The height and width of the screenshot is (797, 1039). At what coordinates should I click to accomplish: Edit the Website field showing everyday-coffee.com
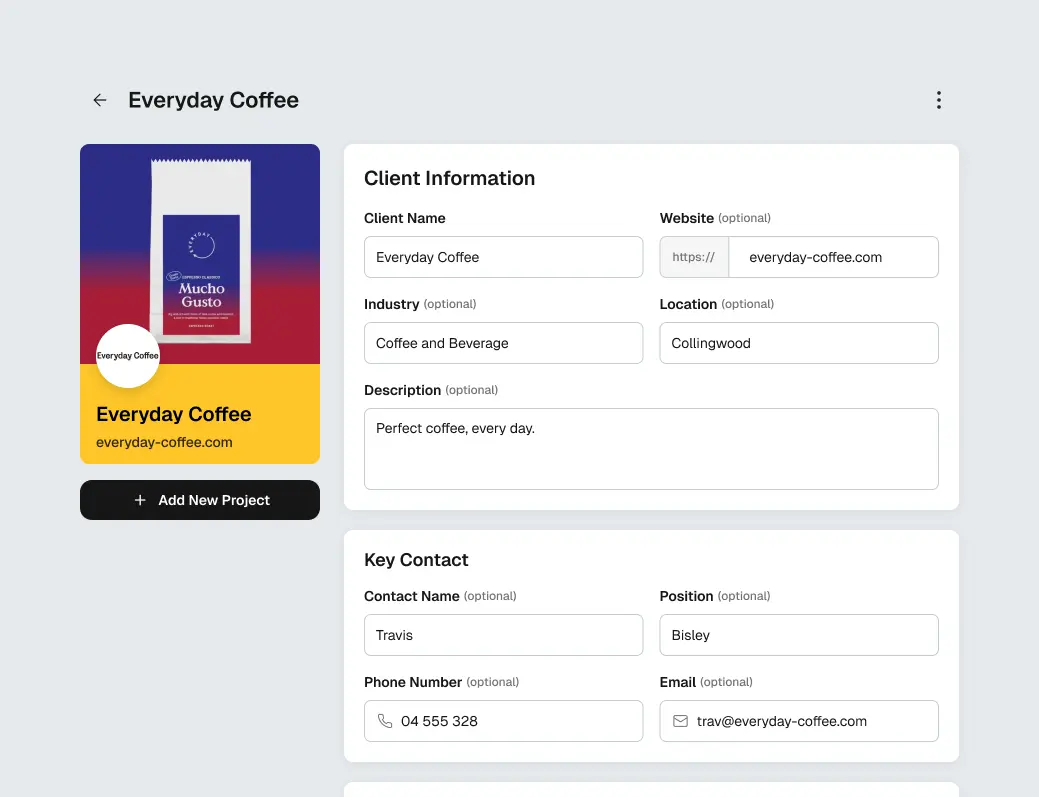point(834,257)
